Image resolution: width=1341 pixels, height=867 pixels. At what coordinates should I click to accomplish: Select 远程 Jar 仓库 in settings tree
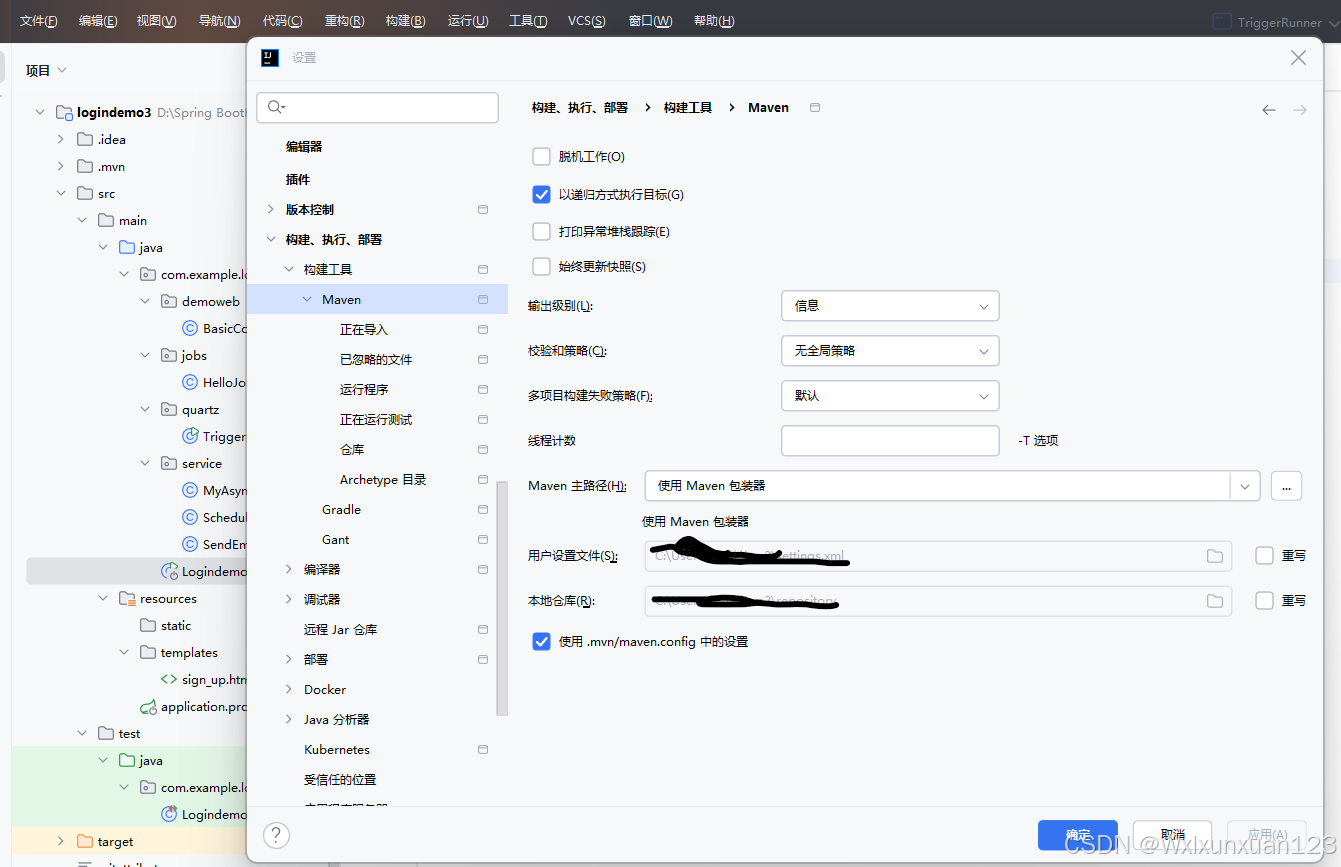pos(341,630)
